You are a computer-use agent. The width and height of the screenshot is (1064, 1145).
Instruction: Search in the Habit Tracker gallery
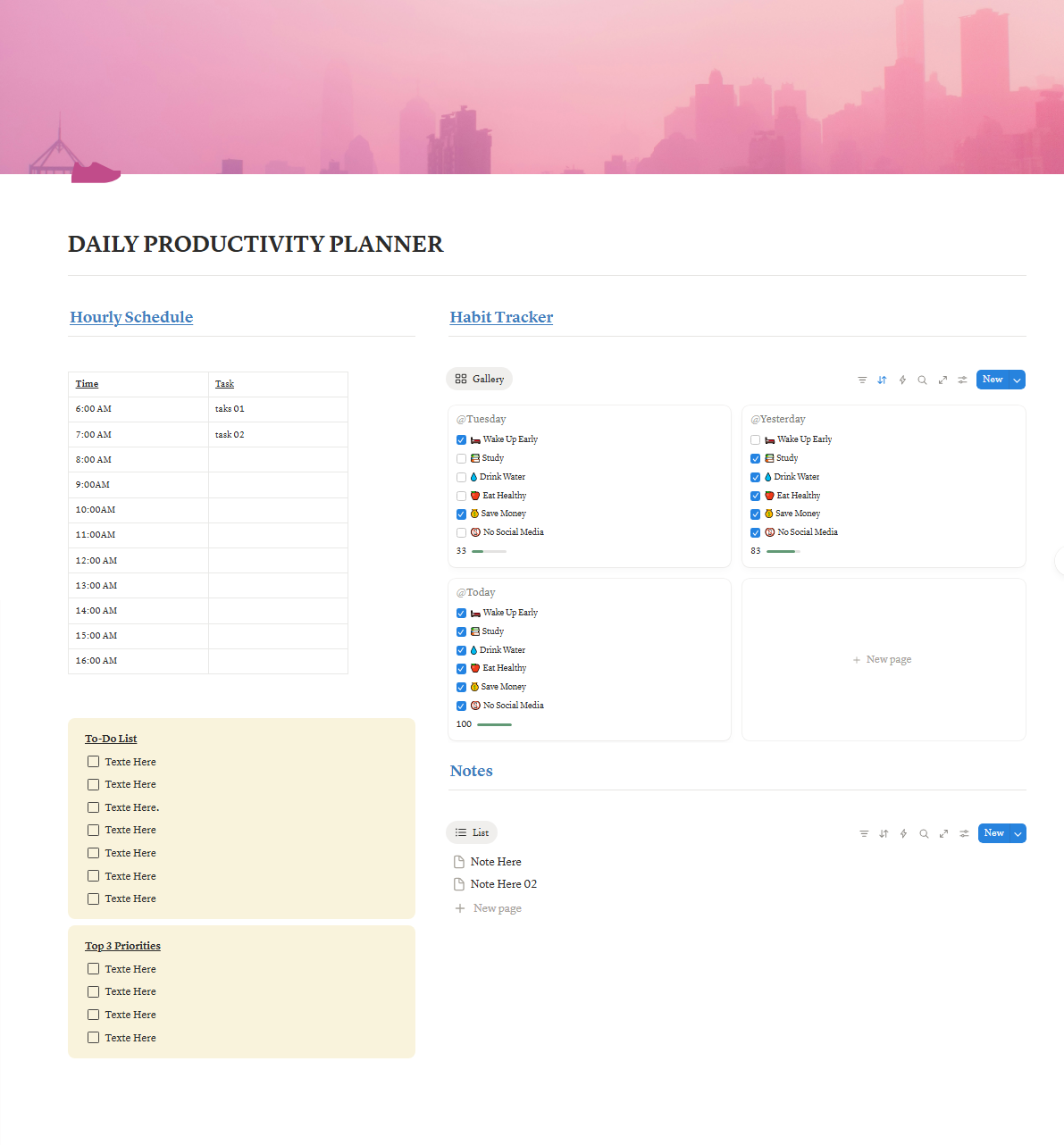922,380
